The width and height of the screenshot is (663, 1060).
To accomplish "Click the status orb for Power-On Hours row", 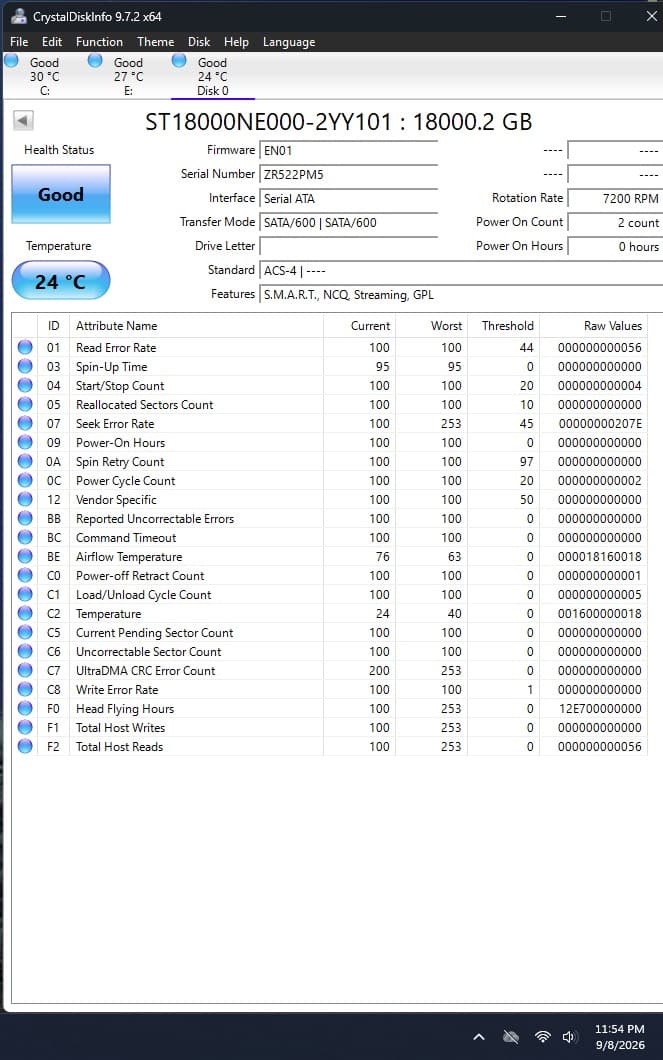I will point(25,442).
